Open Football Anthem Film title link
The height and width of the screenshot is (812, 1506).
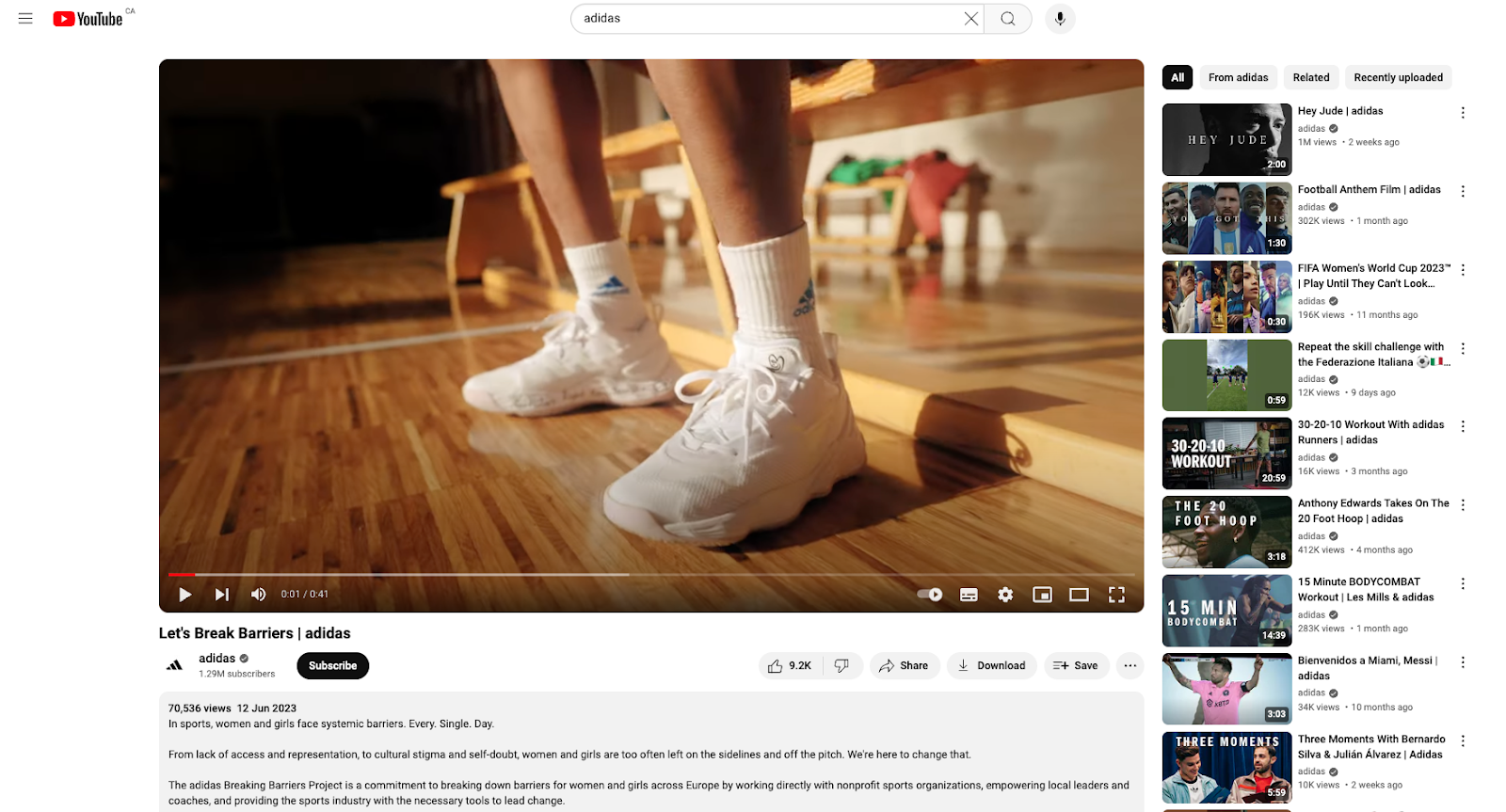1369,190
